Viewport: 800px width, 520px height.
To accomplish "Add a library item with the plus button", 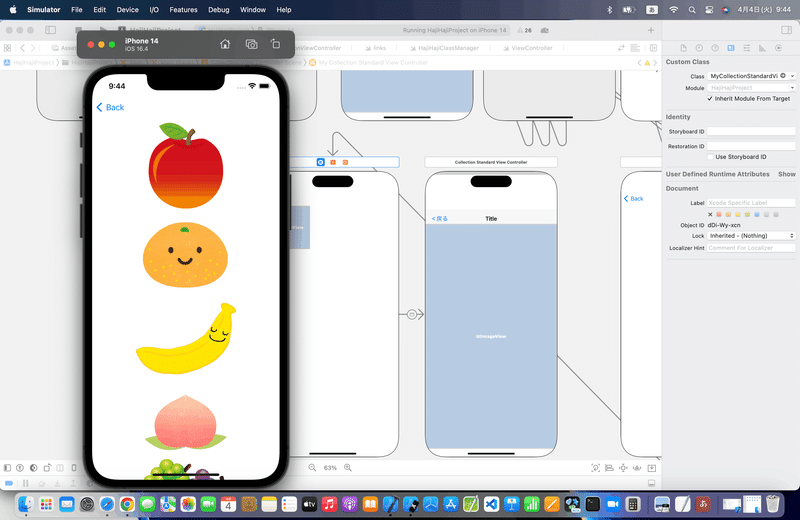I will pyautogui.click(x=651, y=30).
